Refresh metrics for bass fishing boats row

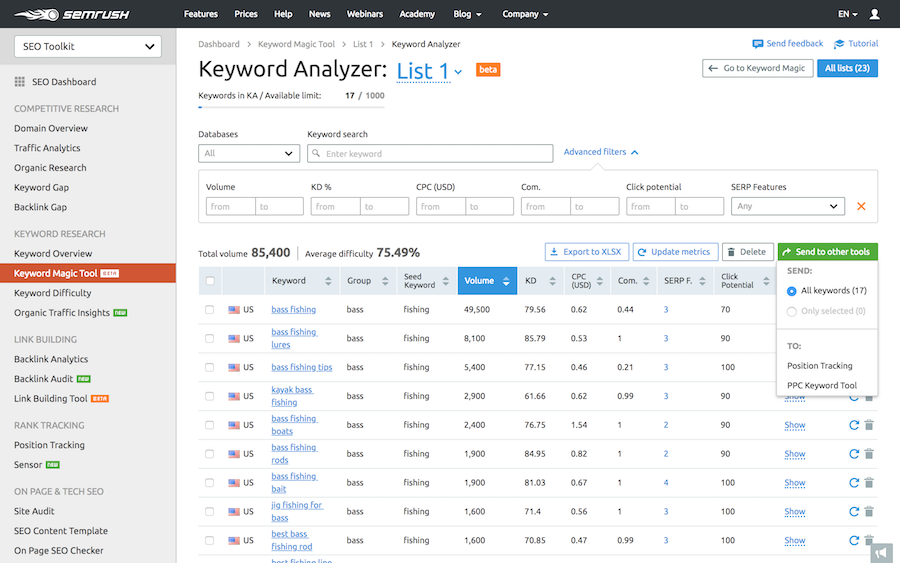[x=854, y=425]
